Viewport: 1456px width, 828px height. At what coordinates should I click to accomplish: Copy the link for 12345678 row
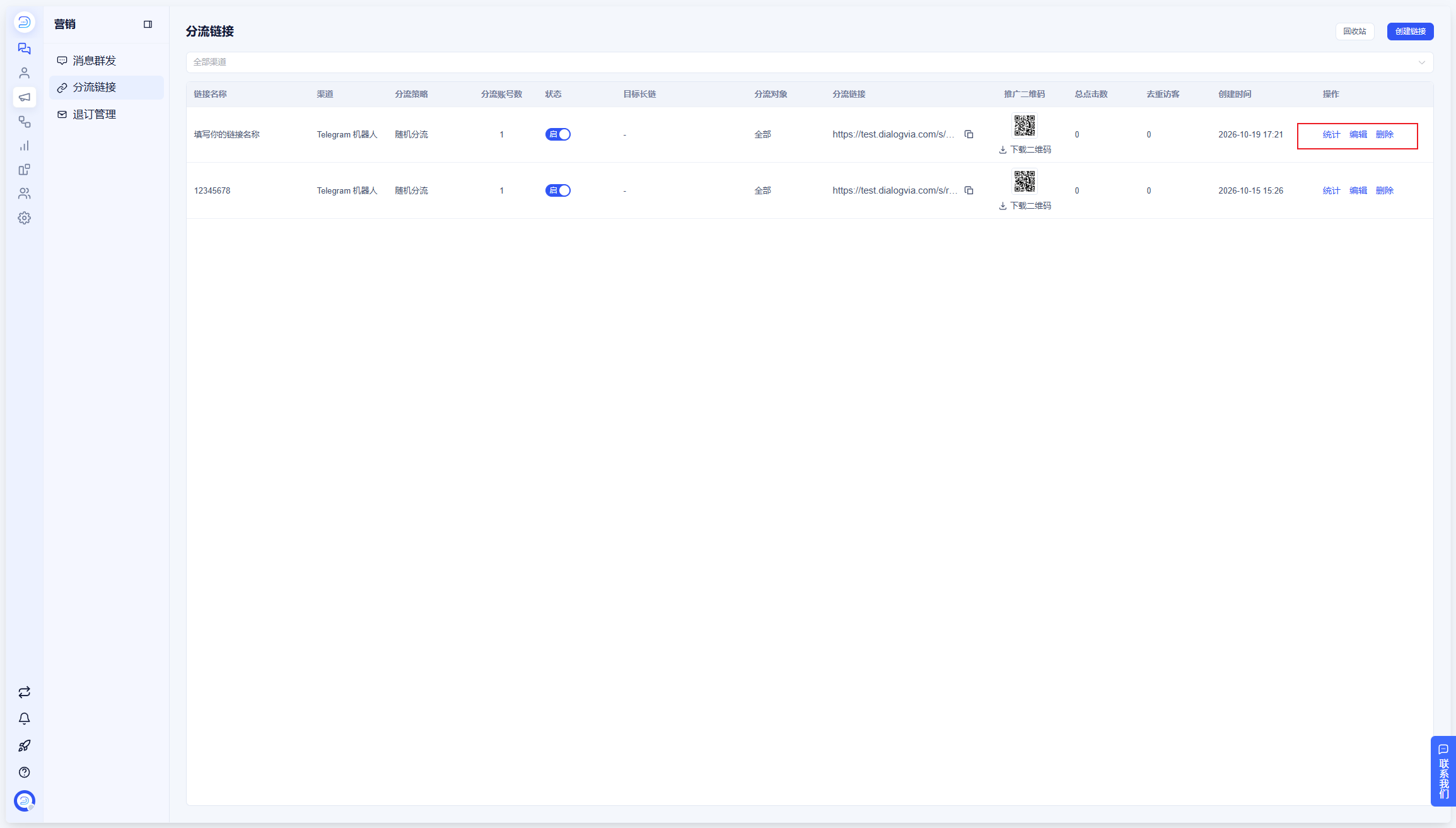pyautogui.click(x=969, y=190)
